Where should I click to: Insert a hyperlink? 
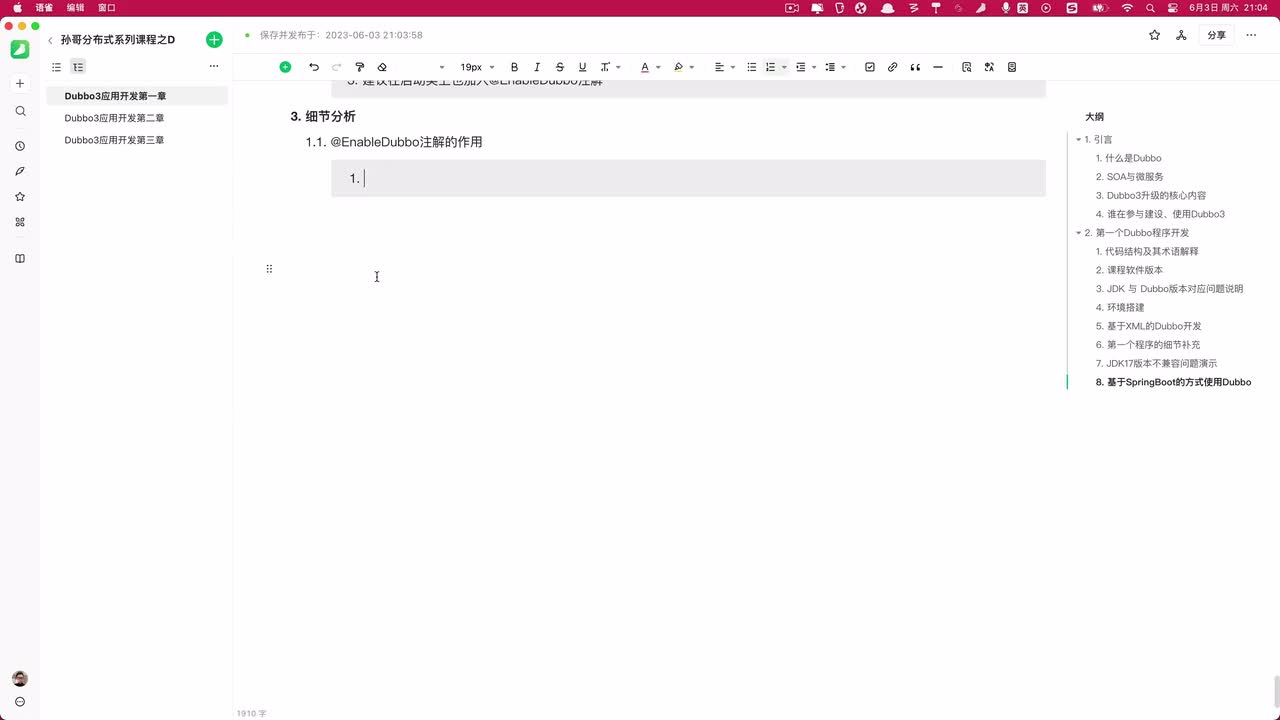(893, 67)
